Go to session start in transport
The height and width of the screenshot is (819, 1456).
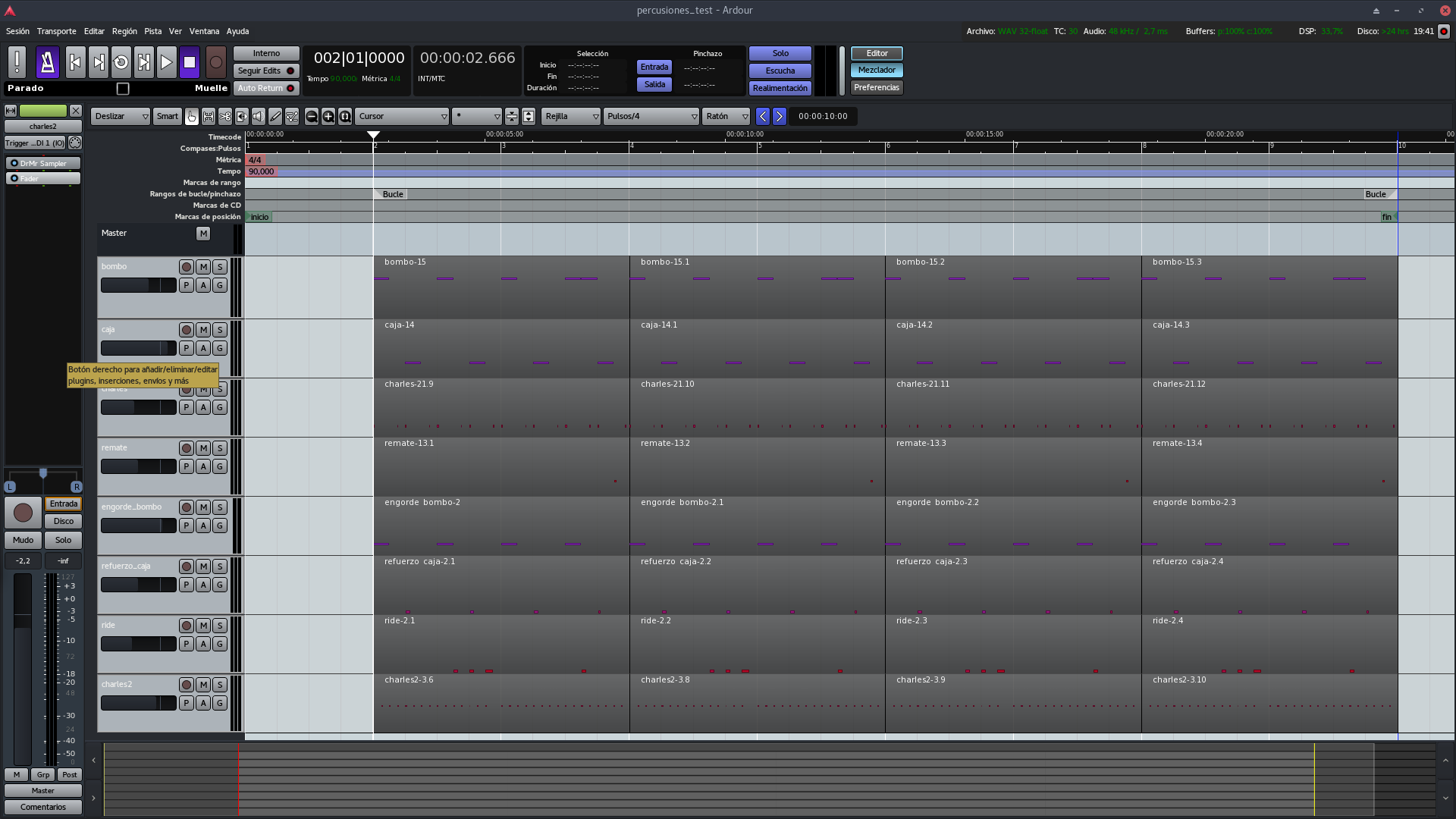[75, 63]
